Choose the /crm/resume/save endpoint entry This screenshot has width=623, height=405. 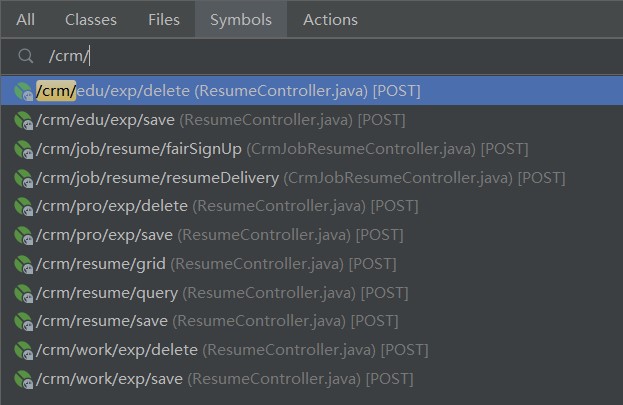(x=312, y=321)
